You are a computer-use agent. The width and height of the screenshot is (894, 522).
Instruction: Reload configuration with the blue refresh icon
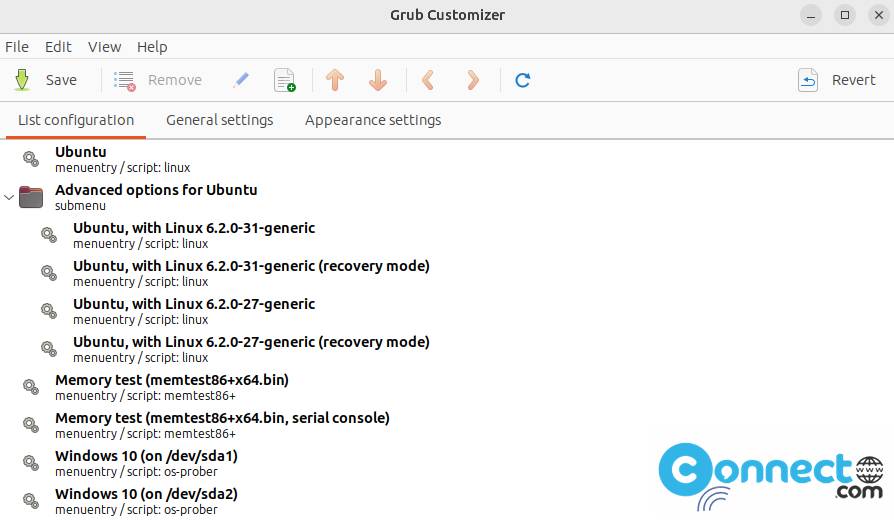pos(523,80)
